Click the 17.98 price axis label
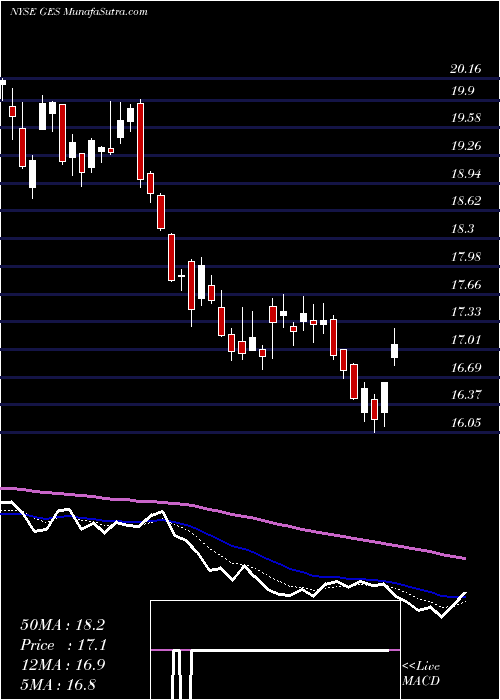Image resolution: width=500 pixels, height=700 pixels. [466, 257]
